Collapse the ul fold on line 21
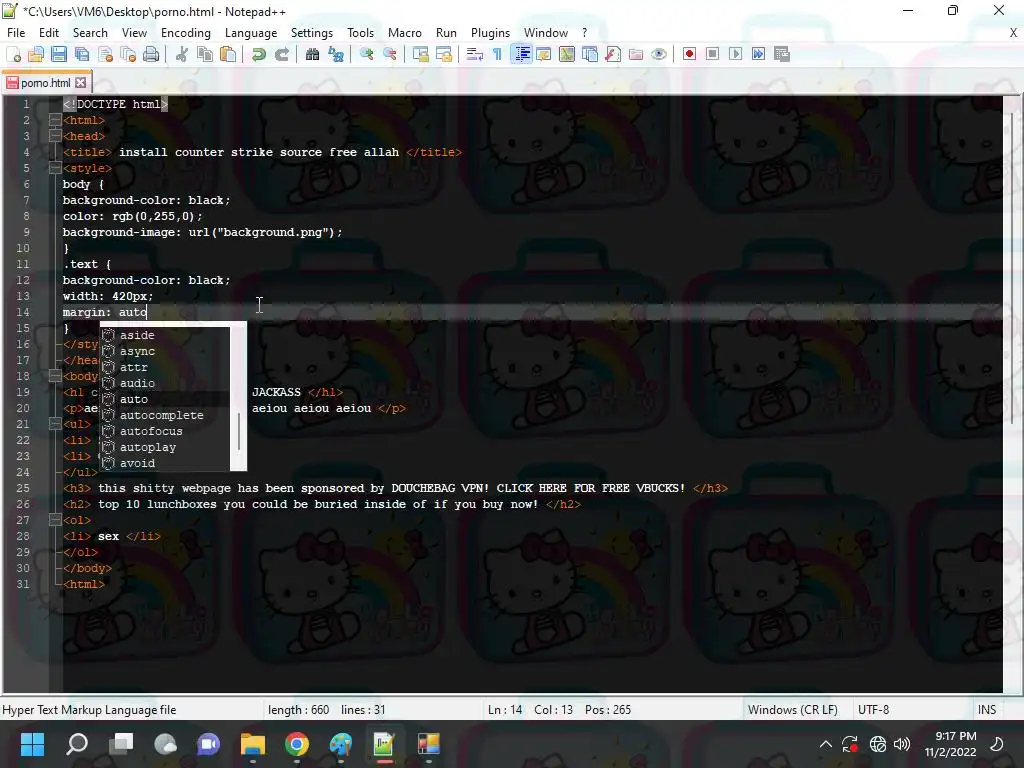 [55, 424]
